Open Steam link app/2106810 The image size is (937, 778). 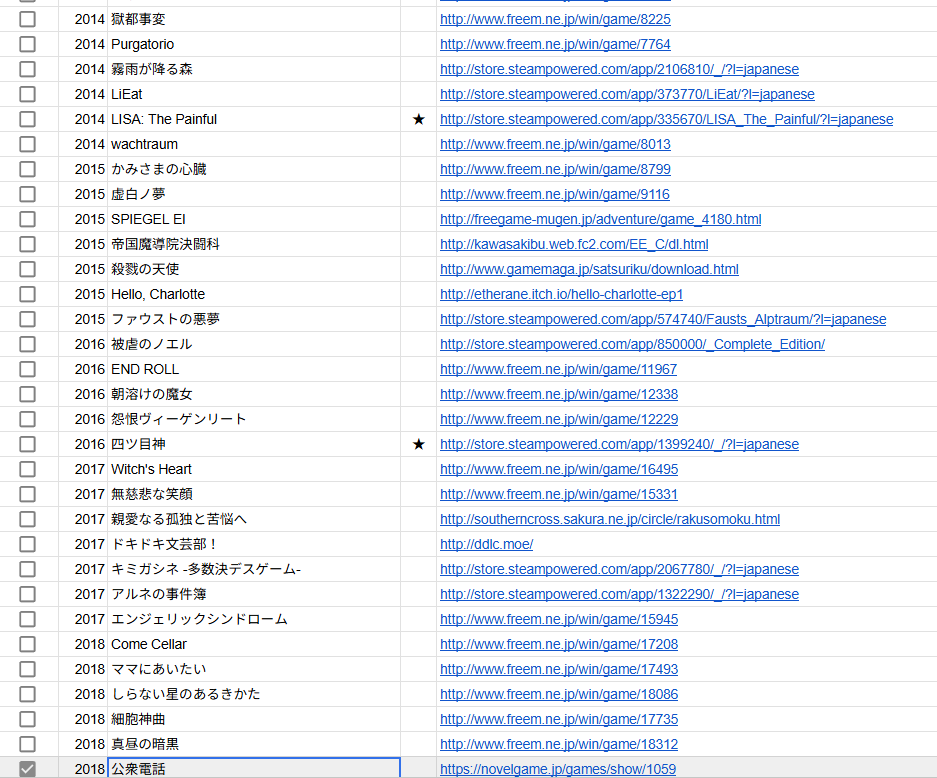(x=619, y=69)
